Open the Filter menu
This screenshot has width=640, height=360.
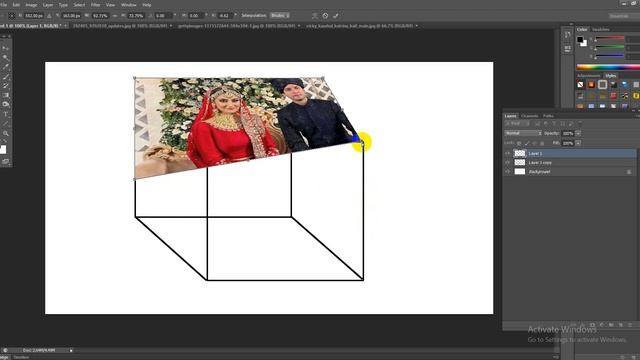96,5
